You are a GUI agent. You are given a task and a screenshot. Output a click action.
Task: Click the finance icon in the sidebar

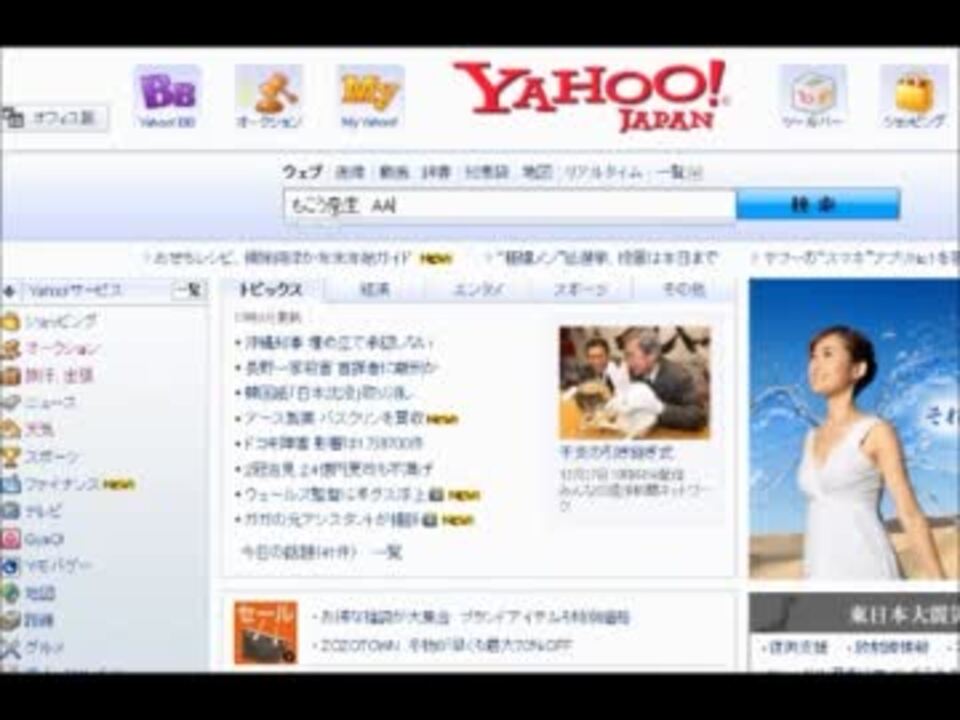pos(10,484)
